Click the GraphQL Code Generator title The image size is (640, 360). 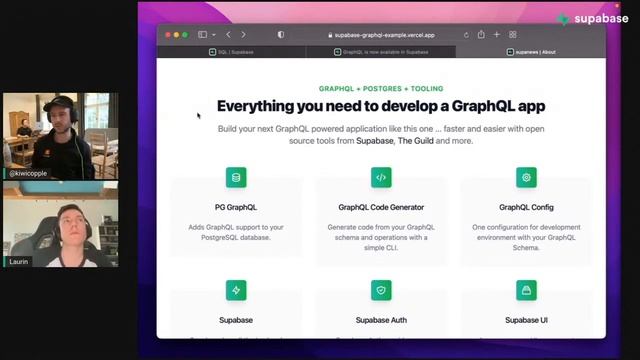click(381, 207)
